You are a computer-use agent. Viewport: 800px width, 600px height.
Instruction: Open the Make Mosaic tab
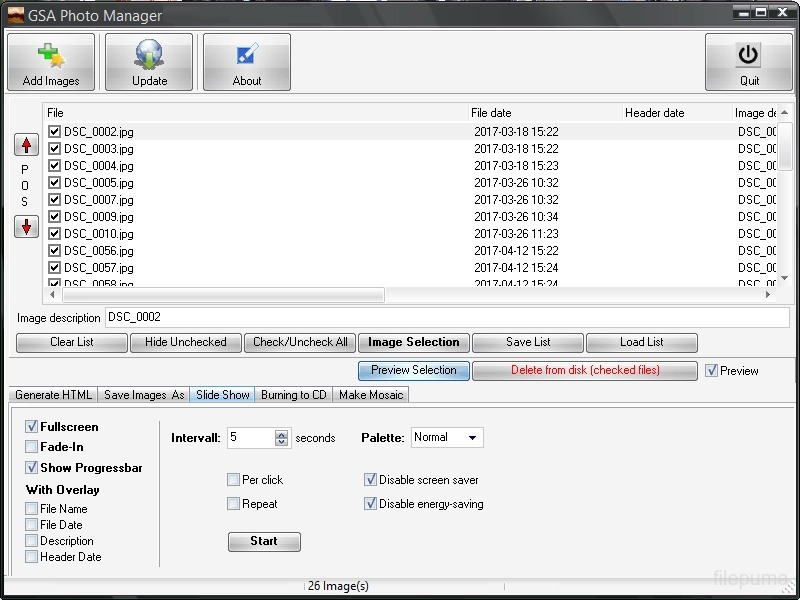pos(371,395)
